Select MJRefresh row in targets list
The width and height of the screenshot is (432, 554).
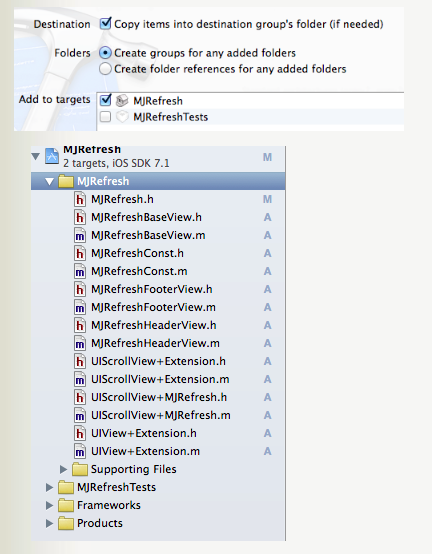pyautogui.click(x=250, y=101)
